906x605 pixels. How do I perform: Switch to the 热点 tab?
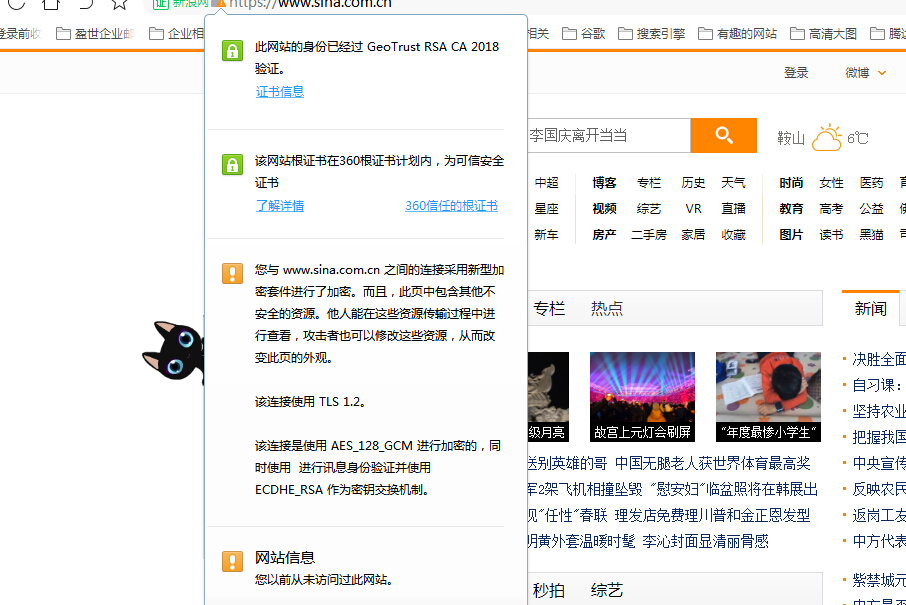click(606, 309)
